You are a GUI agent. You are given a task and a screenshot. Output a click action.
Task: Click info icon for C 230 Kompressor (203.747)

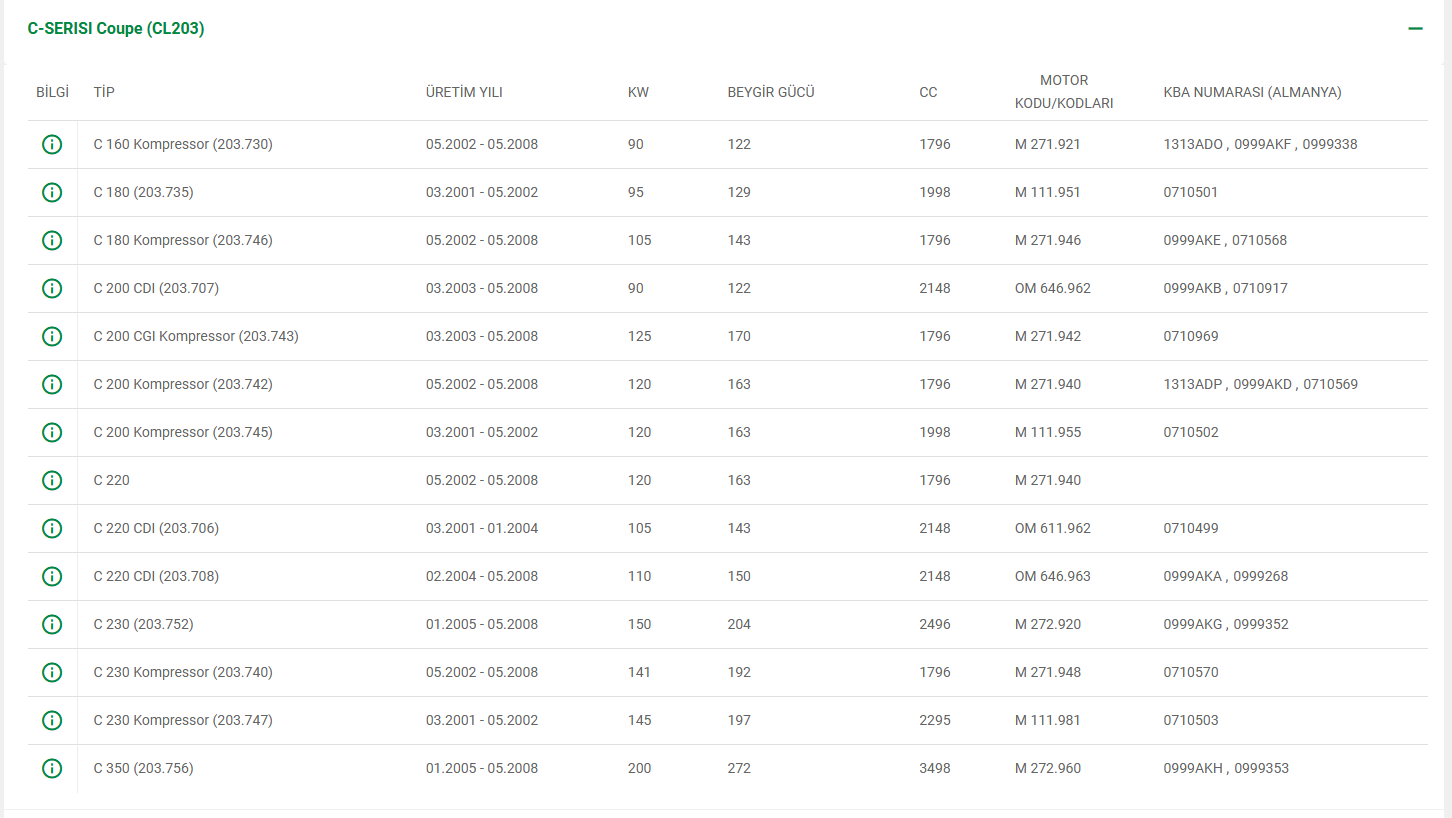(52, 720)
